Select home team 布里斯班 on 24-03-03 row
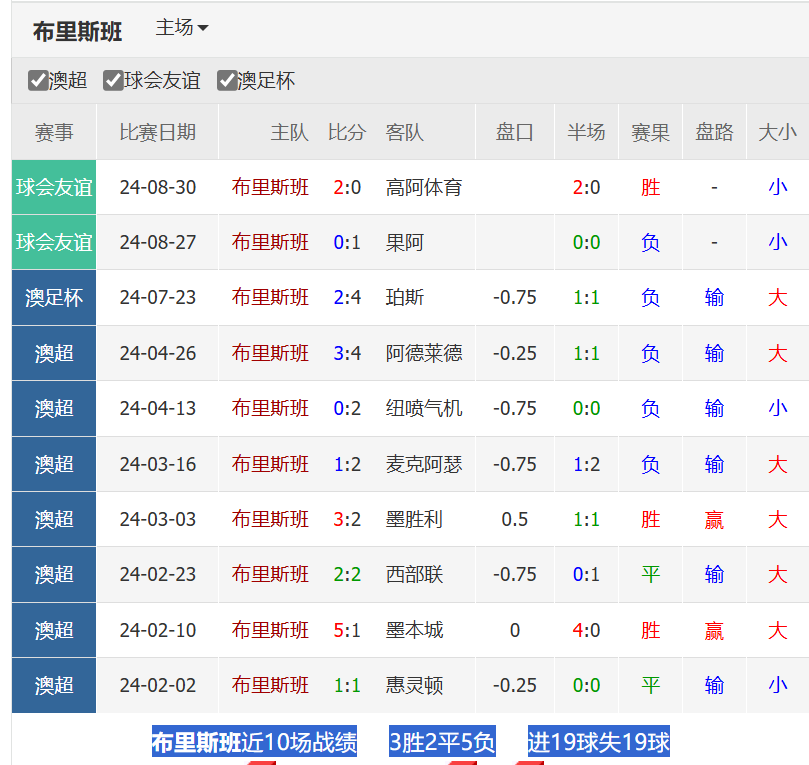Image resolution: width=809 pixels, height=765 pixels. pos(270,519)
